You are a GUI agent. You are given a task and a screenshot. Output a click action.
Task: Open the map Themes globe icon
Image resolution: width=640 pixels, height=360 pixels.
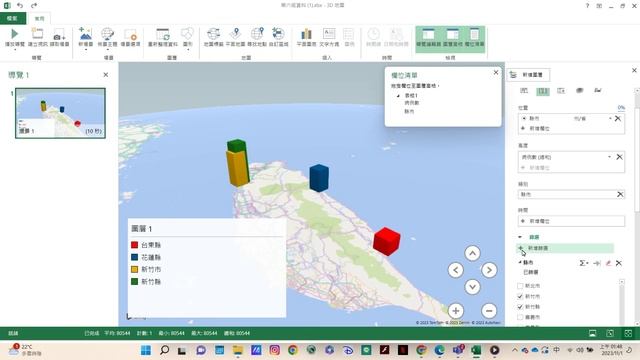[107, 34]
